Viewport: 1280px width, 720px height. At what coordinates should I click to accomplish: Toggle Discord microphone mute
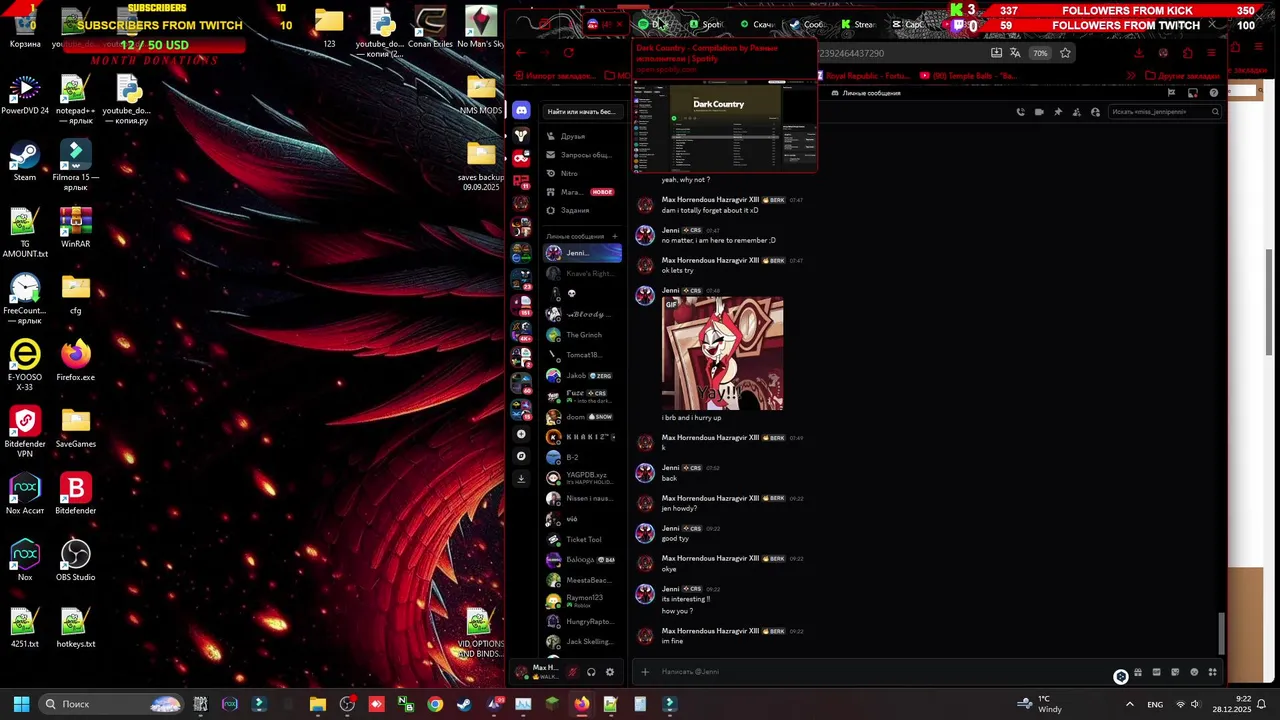572,672
